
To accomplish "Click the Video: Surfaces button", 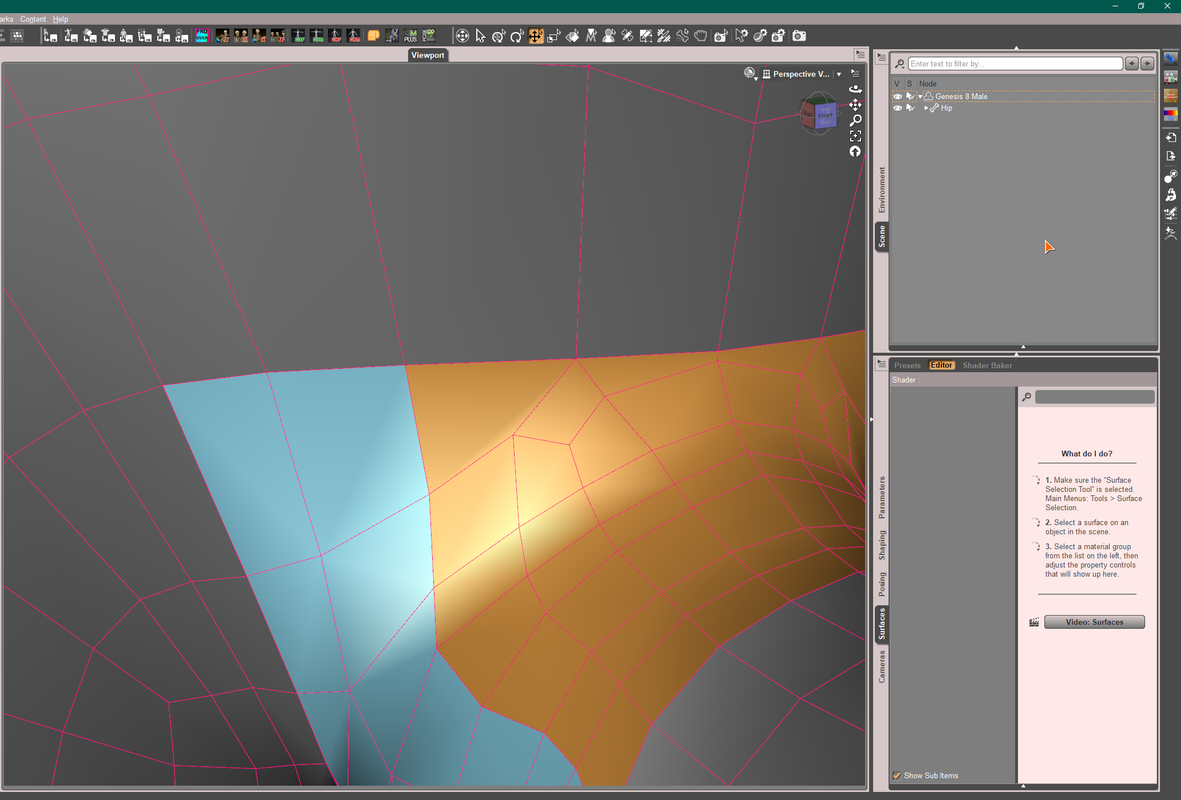I will 1094,622.
